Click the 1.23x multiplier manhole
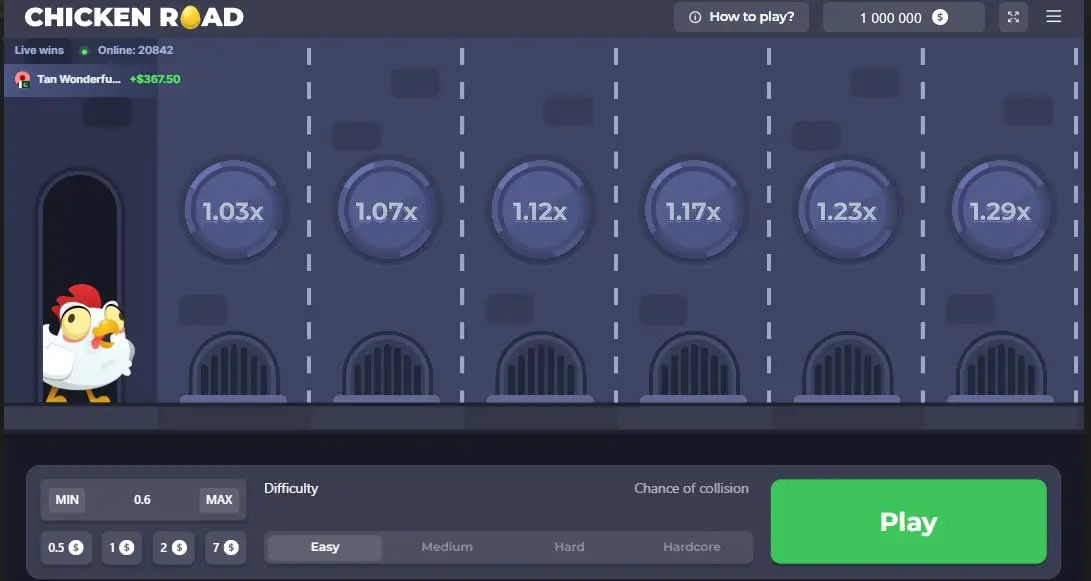Image resolution: width=1091 pixels, height=581 pixels. click(847, 211)
